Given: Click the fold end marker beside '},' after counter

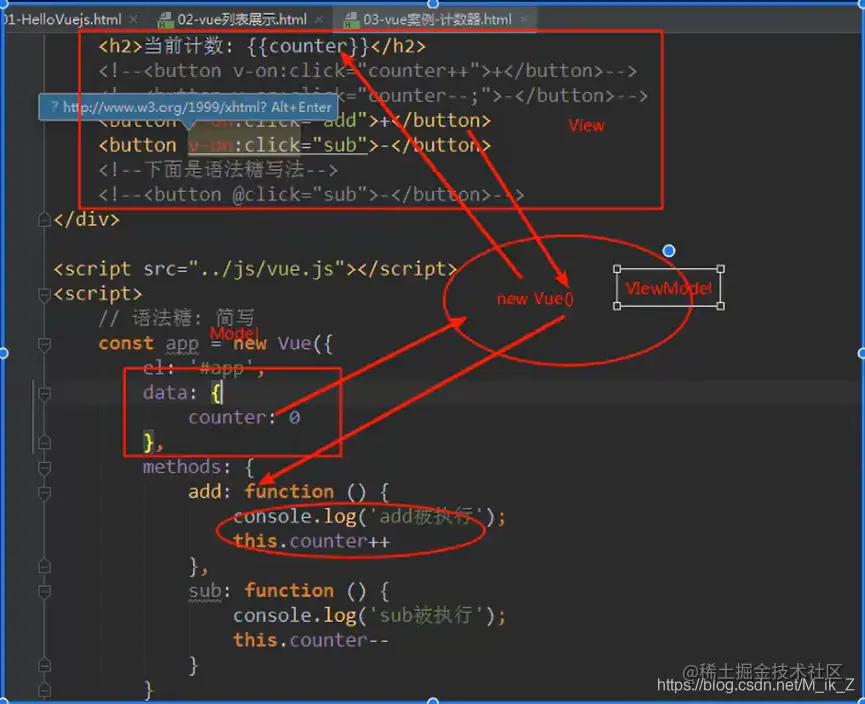Looking at the screenshot, I should 45,442.
